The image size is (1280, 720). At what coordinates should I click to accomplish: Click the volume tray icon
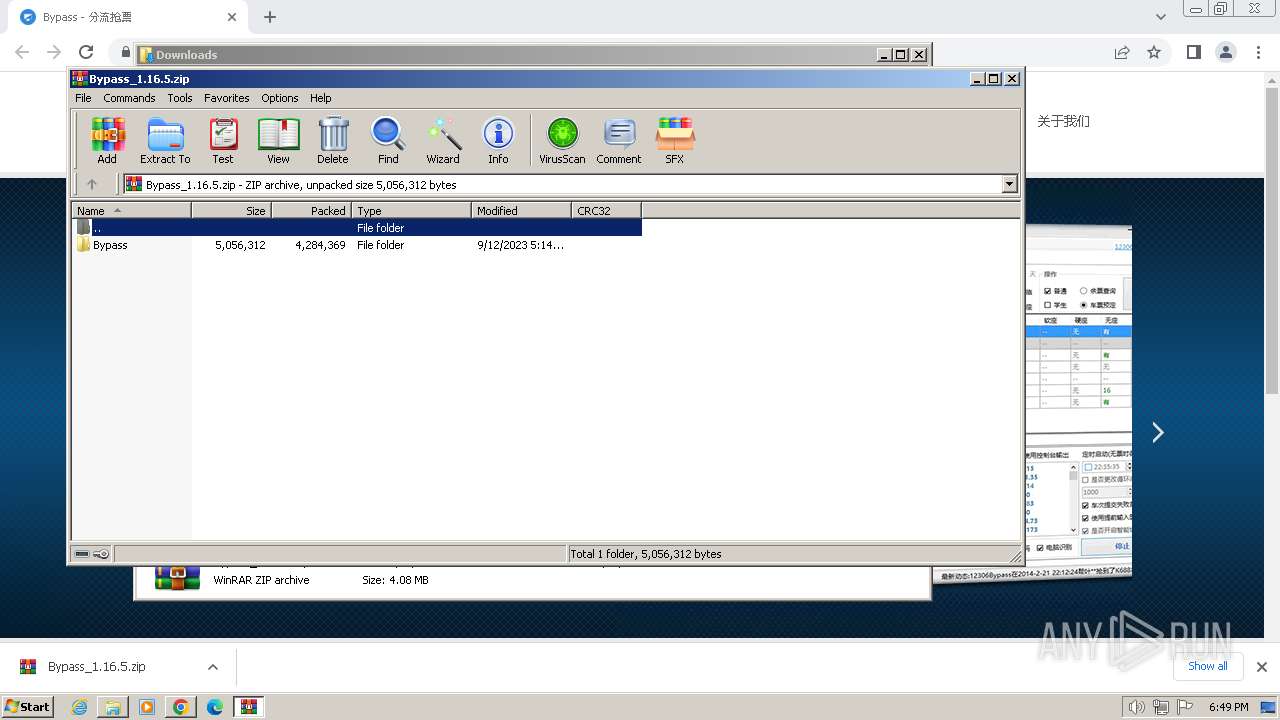[x=1136, y=707]
